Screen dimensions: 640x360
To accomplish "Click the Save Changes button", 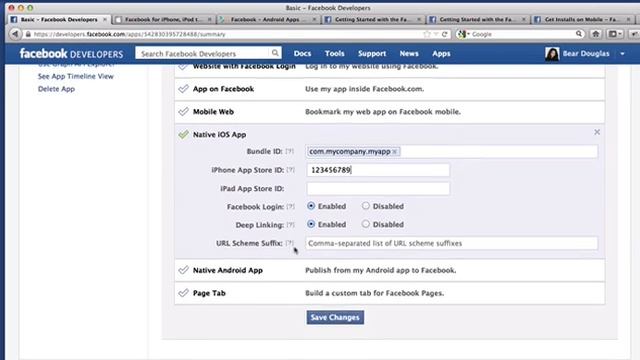I will (x=335, y=317).
